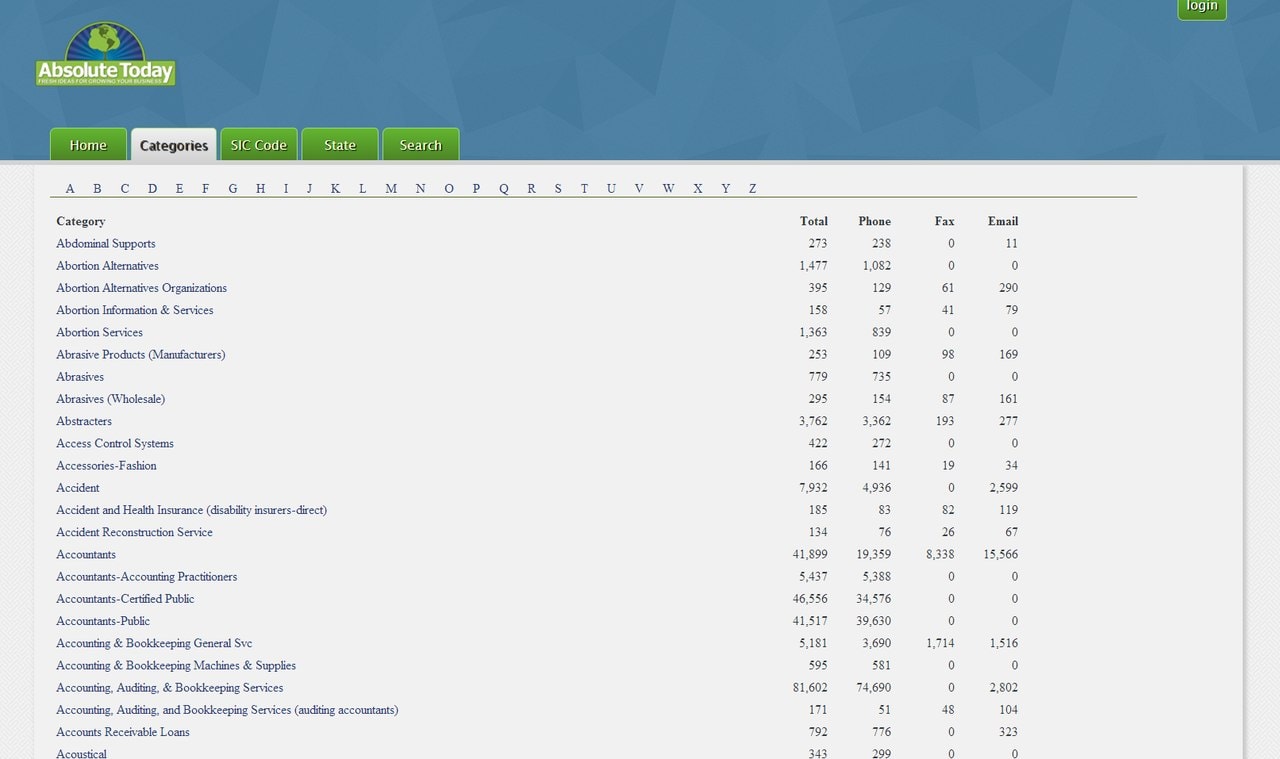The width and height of the screenshot is (1280, 759).
Task: Open Accessories-Fashion category
Action: pyautogui.click(x=106, y=465)
